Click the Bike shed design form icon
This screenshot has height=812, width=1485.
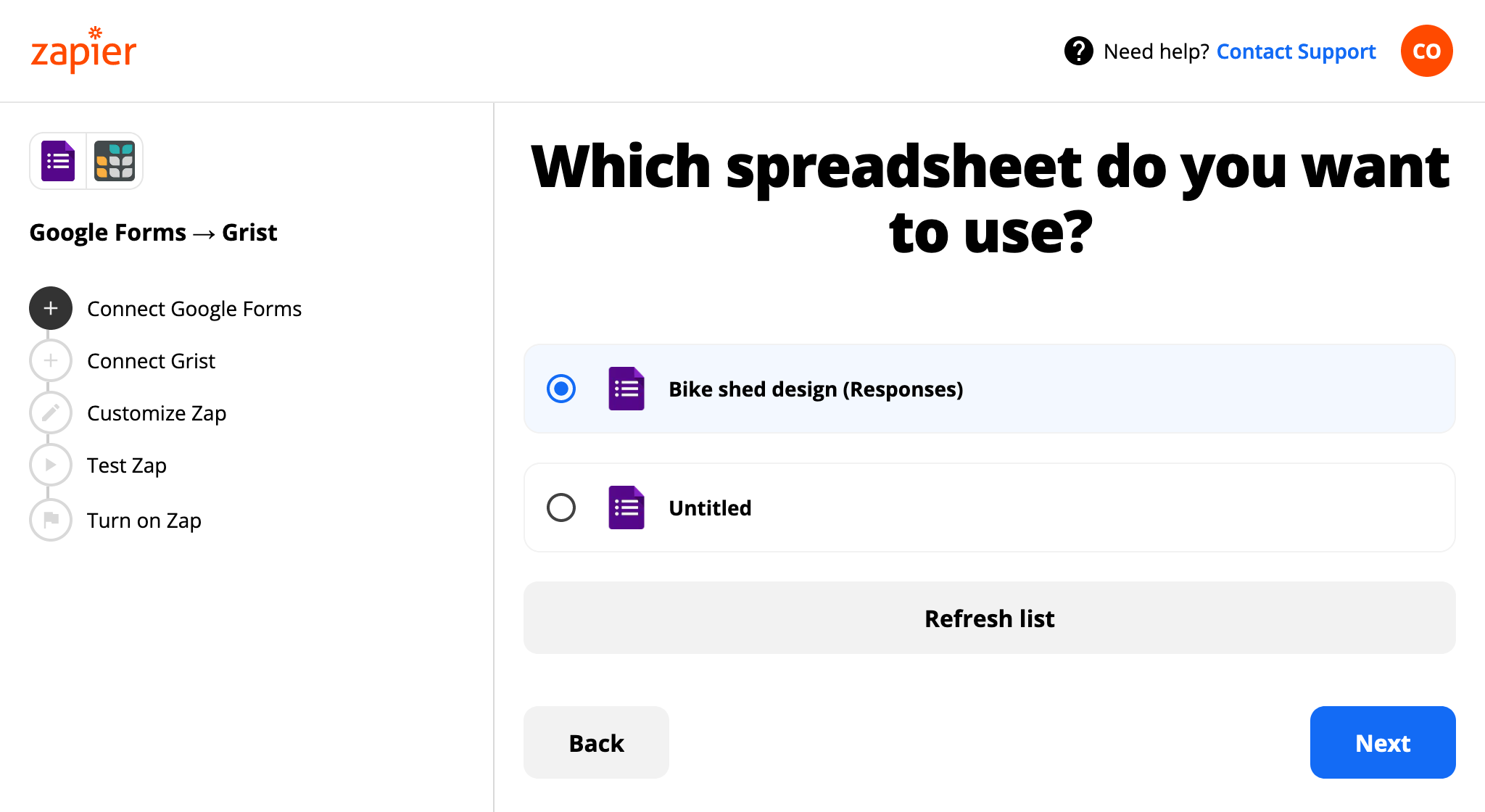(626, 389)
